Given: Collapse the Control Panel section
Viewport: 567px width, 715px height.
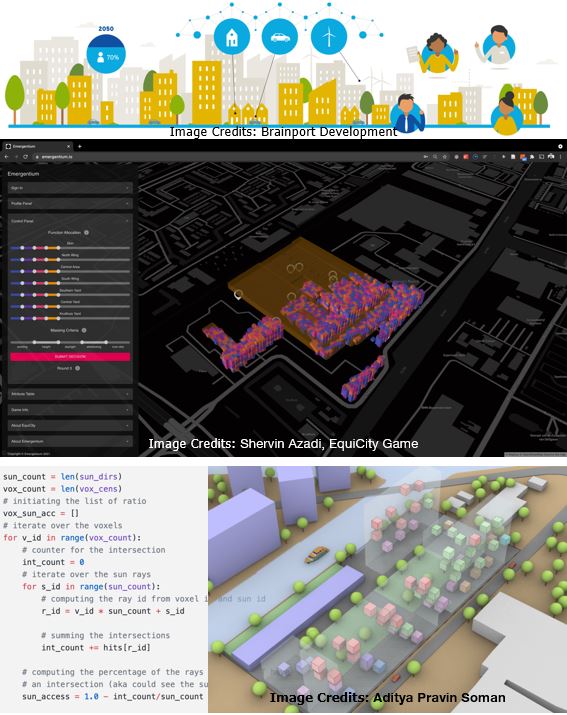Looking at the screenshot, I should pyautogui.click(x=70, y=221).
